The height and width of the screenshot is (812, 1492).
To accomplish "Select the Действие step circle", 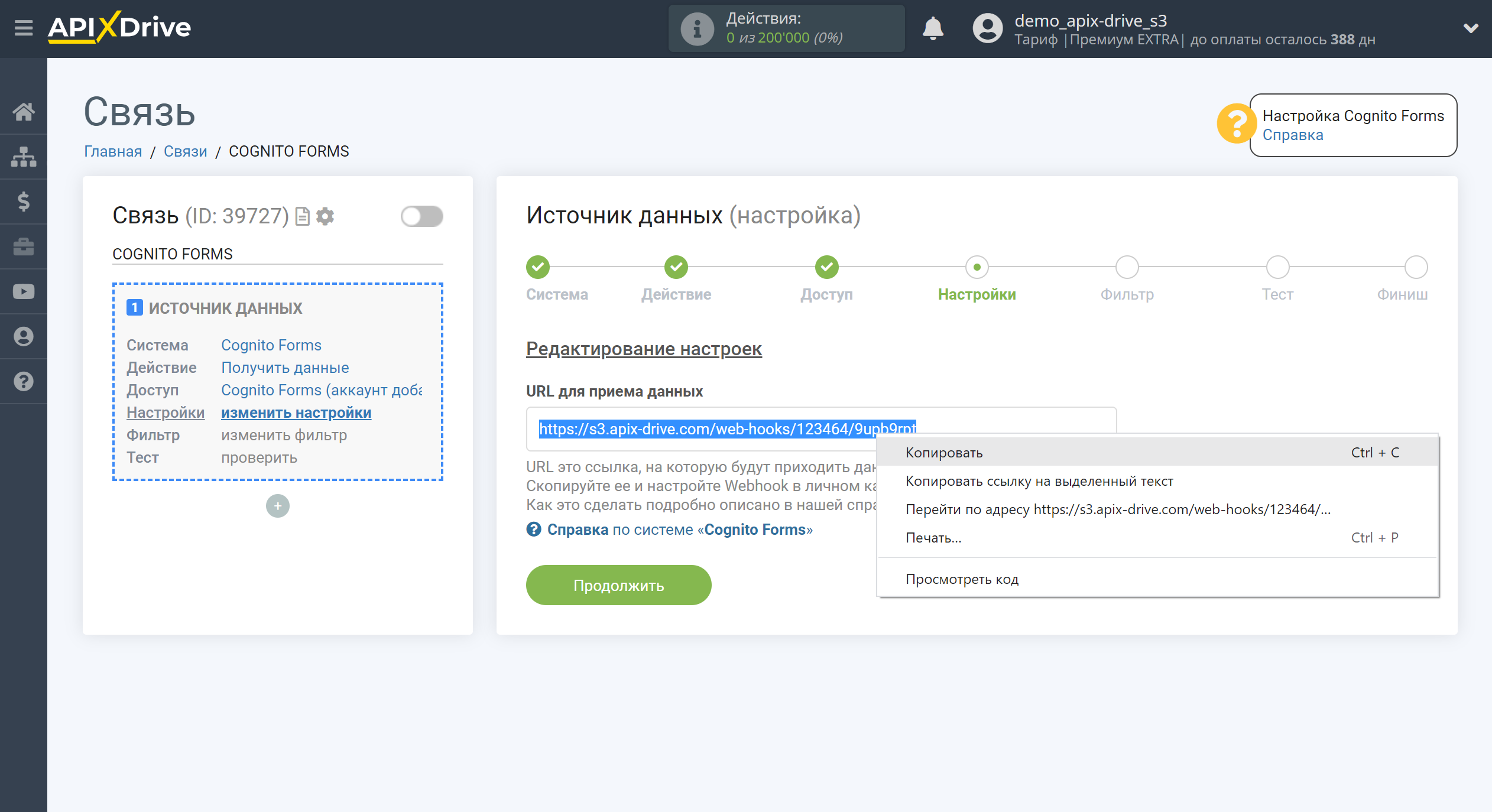I will tap(676, 267).
